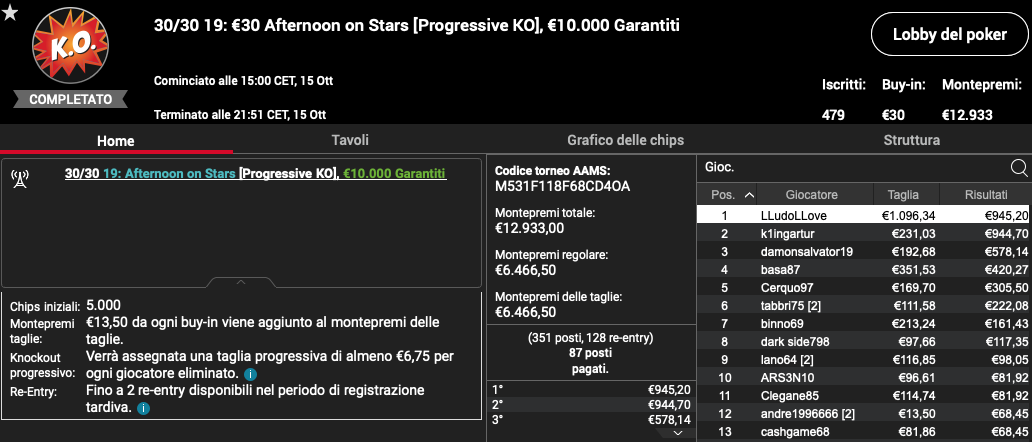Select player k1ingartur row
1032x442 pixels.
(864, 233)
